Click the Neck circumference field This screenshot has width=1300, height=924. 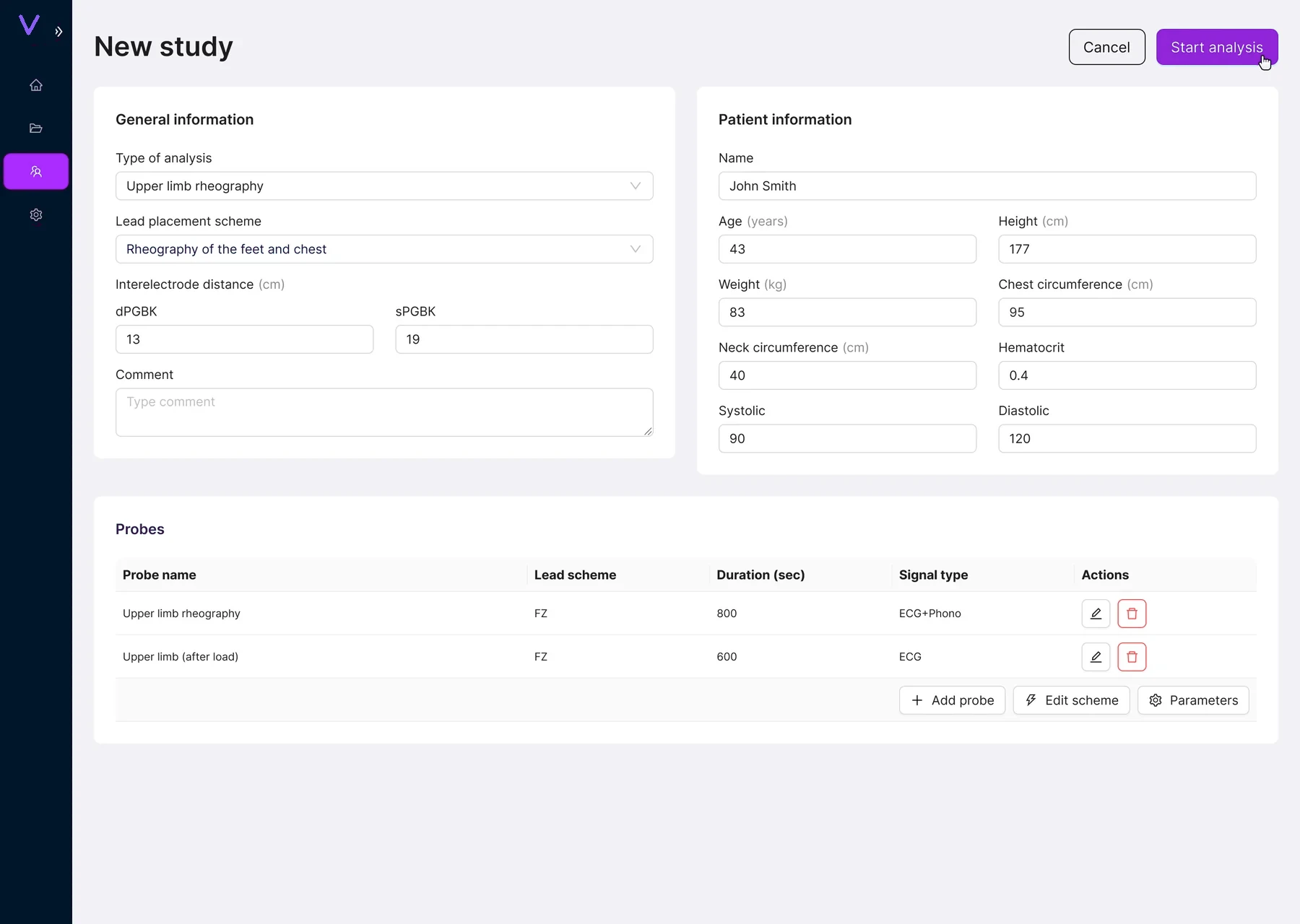pos(847,375)
